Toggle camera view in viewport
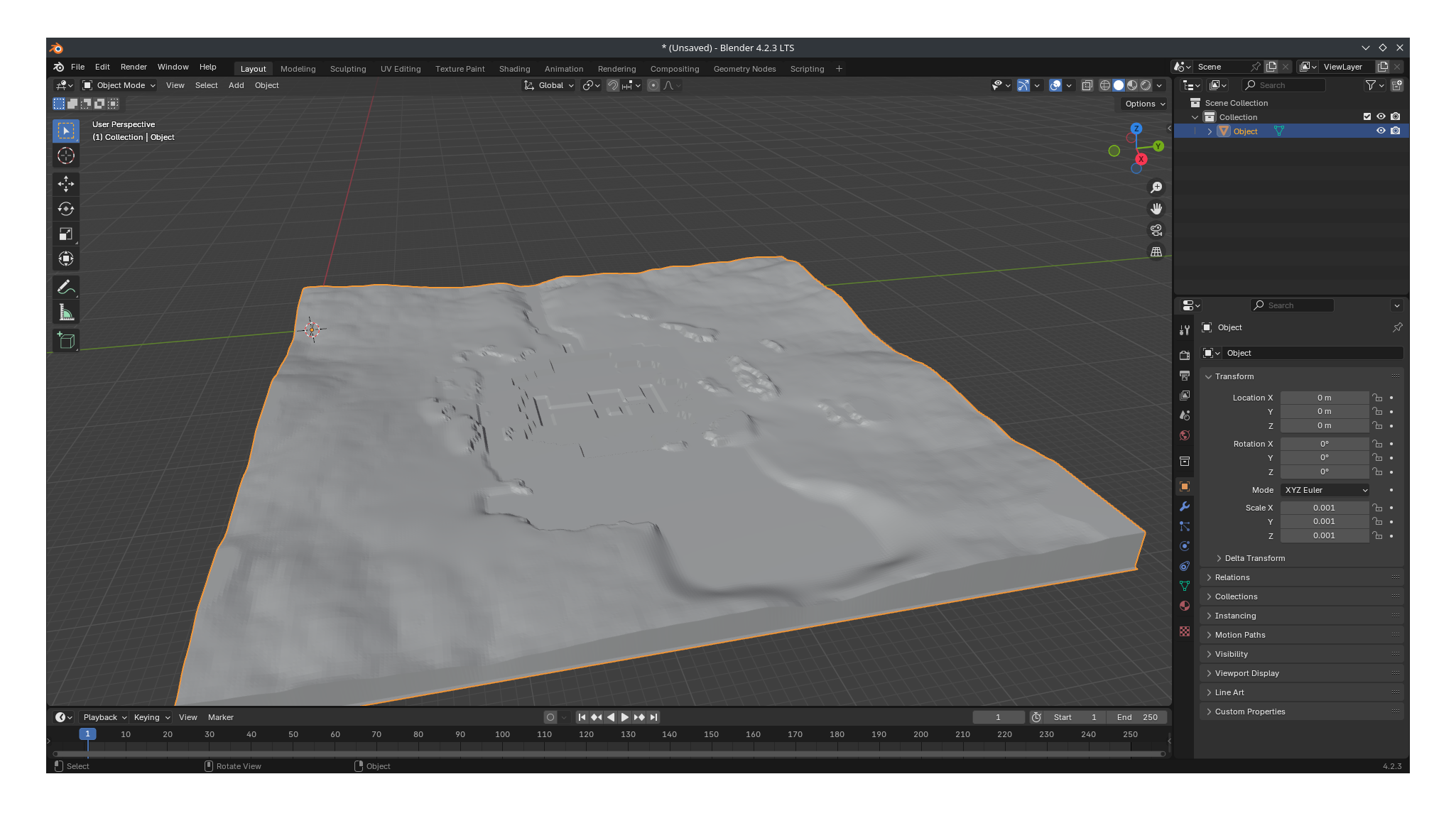 point(1156,230)
